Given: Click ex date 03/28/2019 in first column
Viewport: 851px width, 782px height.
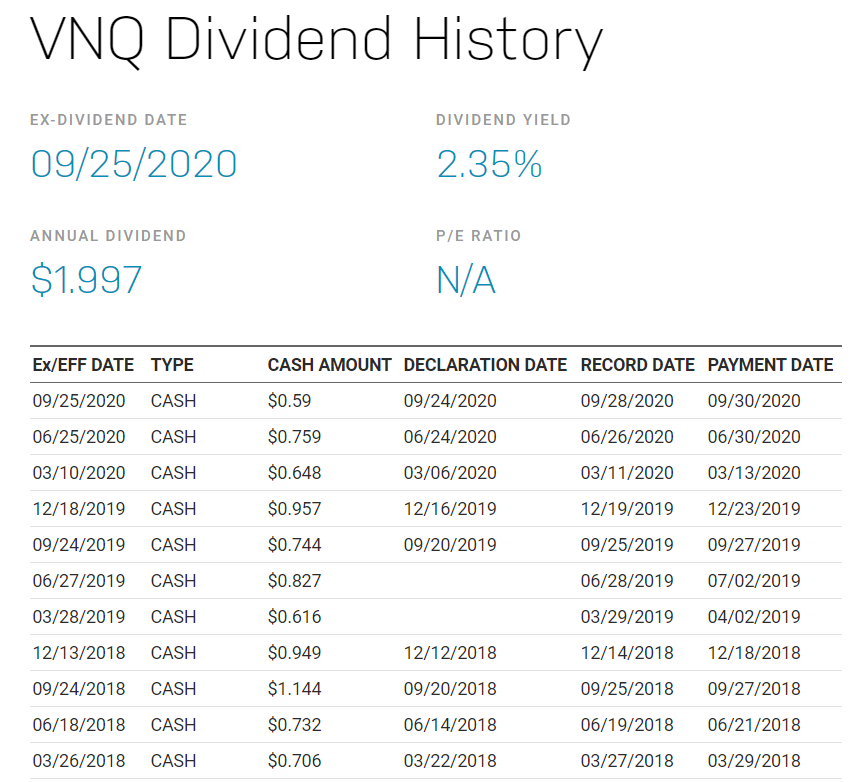Looking at the screenshot, I should (x=79, y=617).
